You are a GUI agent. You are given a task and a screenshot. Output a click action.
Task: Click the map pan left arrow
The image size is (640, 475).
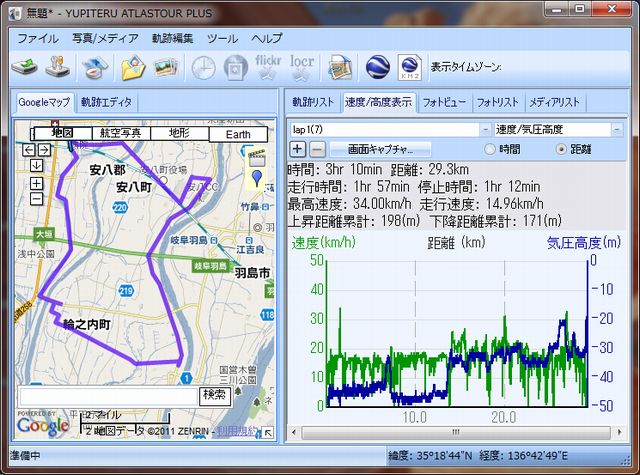point(29,150)
